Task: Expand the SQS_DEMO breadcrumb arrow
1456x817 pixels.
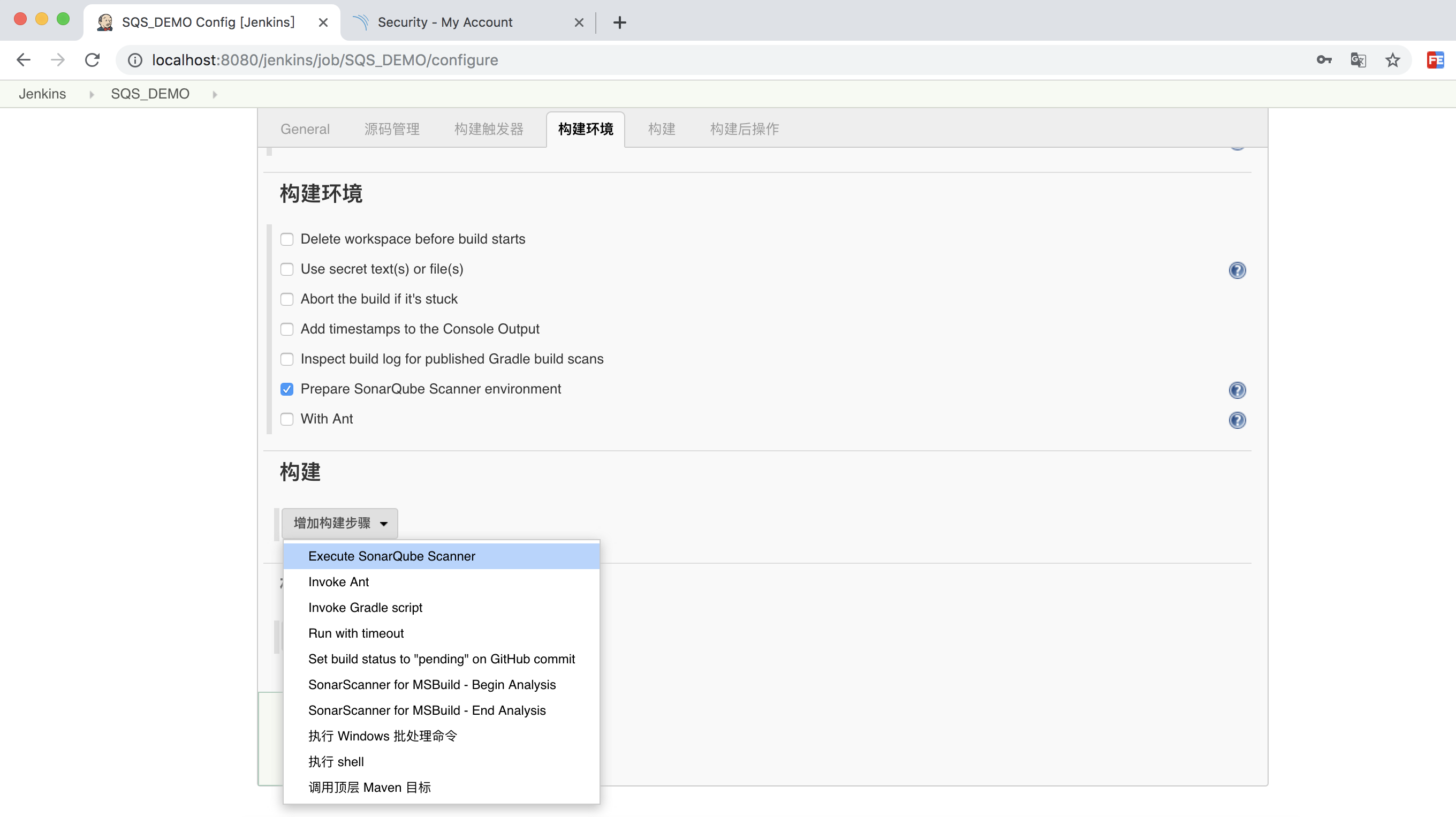Action: (x=215, y=94)
